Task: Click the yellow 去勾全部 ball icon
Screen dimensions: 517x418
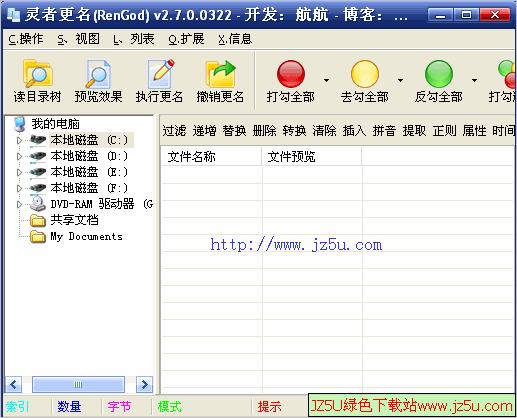Action: click(365, 74)
